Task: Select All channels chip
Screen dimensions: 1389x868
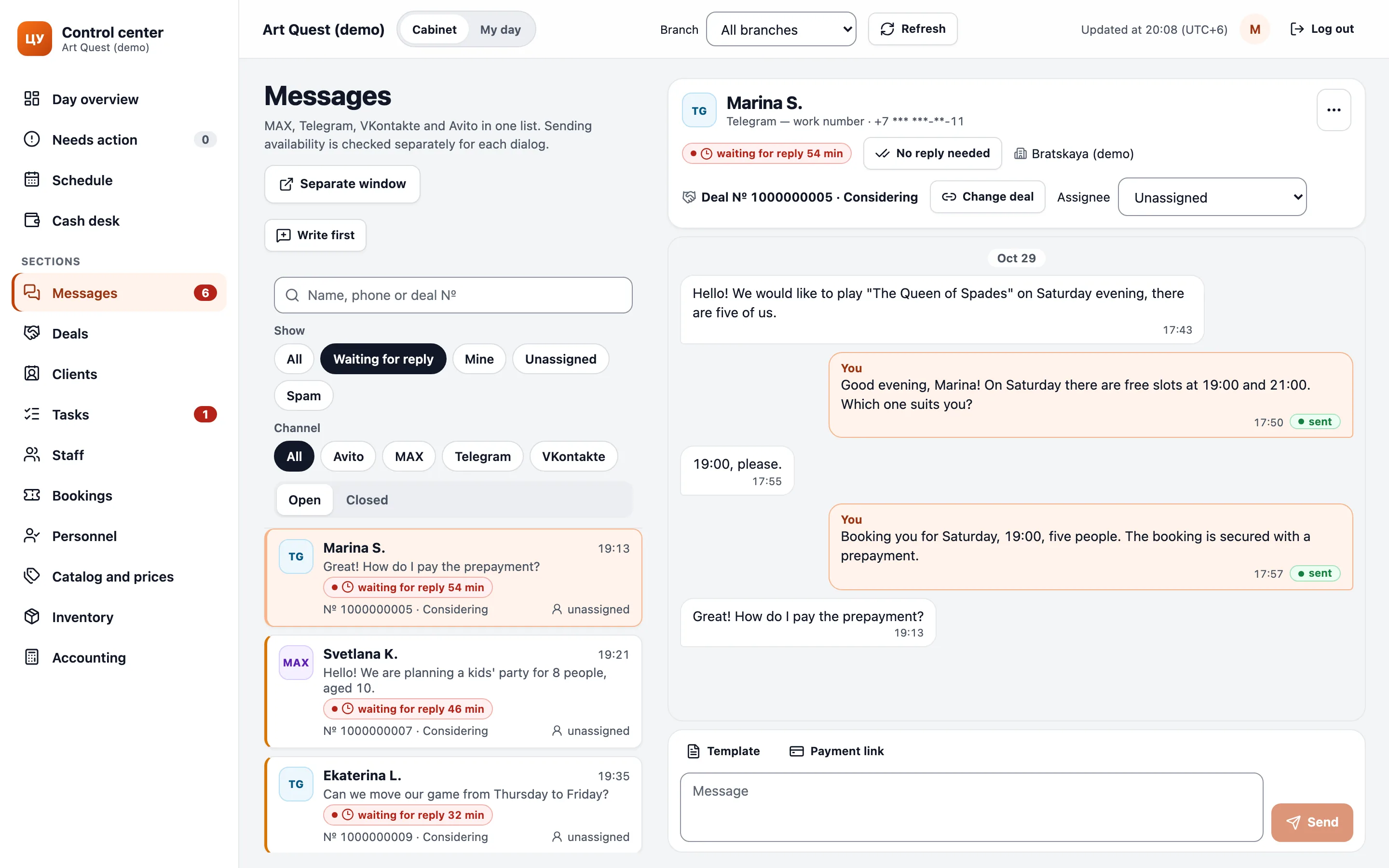Action: click(294, 456)
